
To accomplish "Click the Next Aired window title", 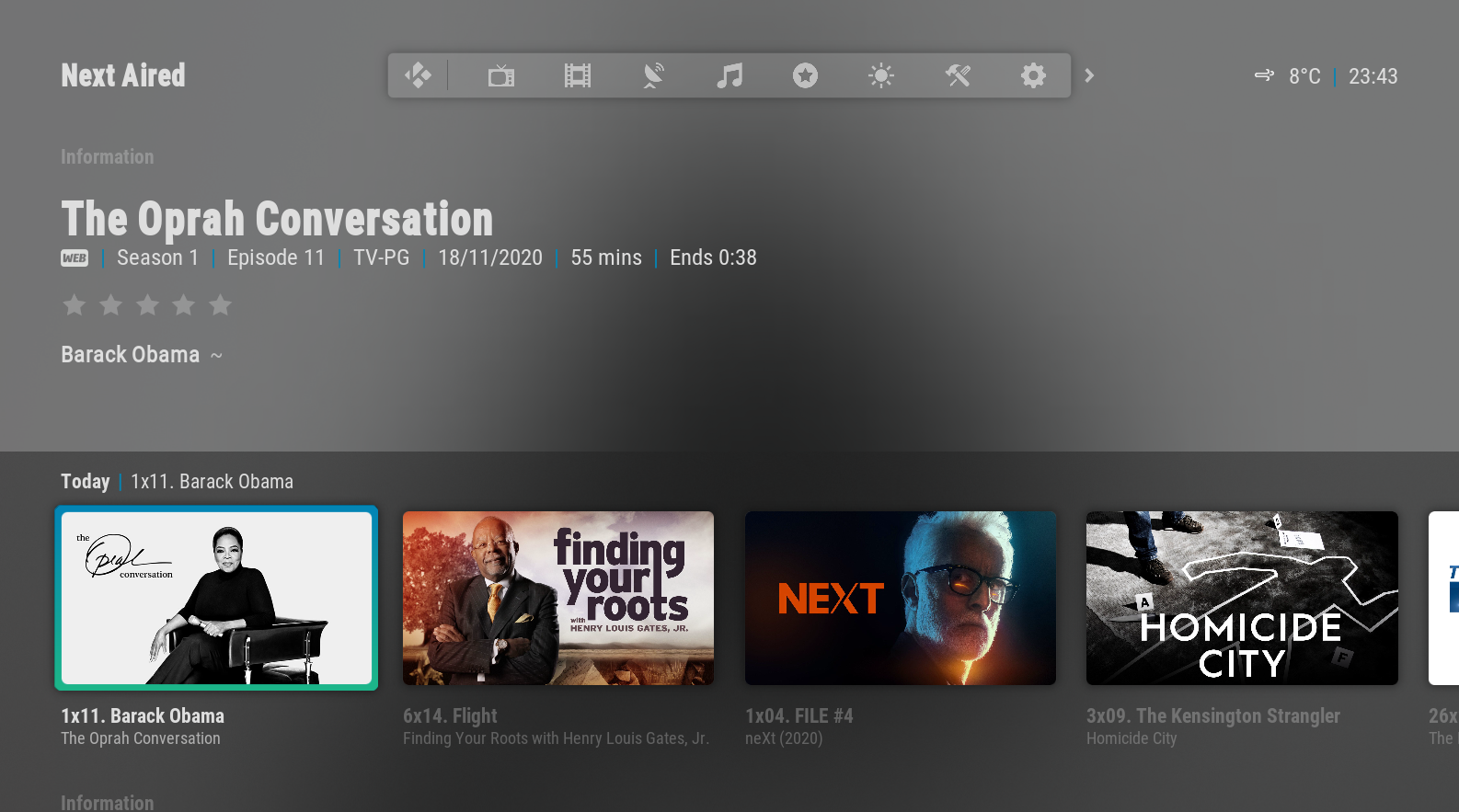I will tap(123, 75).
